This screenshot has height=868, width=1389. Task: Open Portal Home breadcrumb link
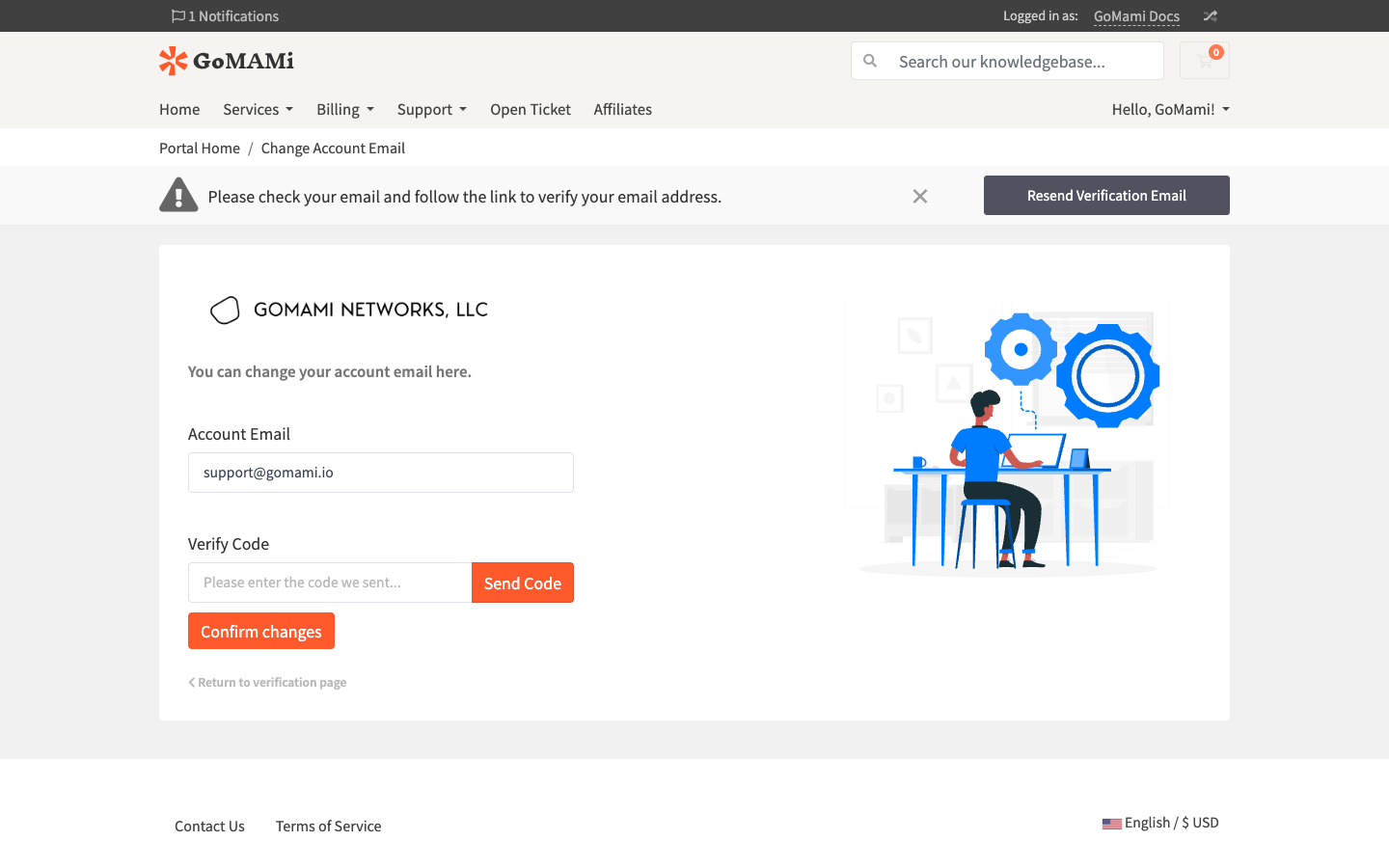(x=200, y=149)
